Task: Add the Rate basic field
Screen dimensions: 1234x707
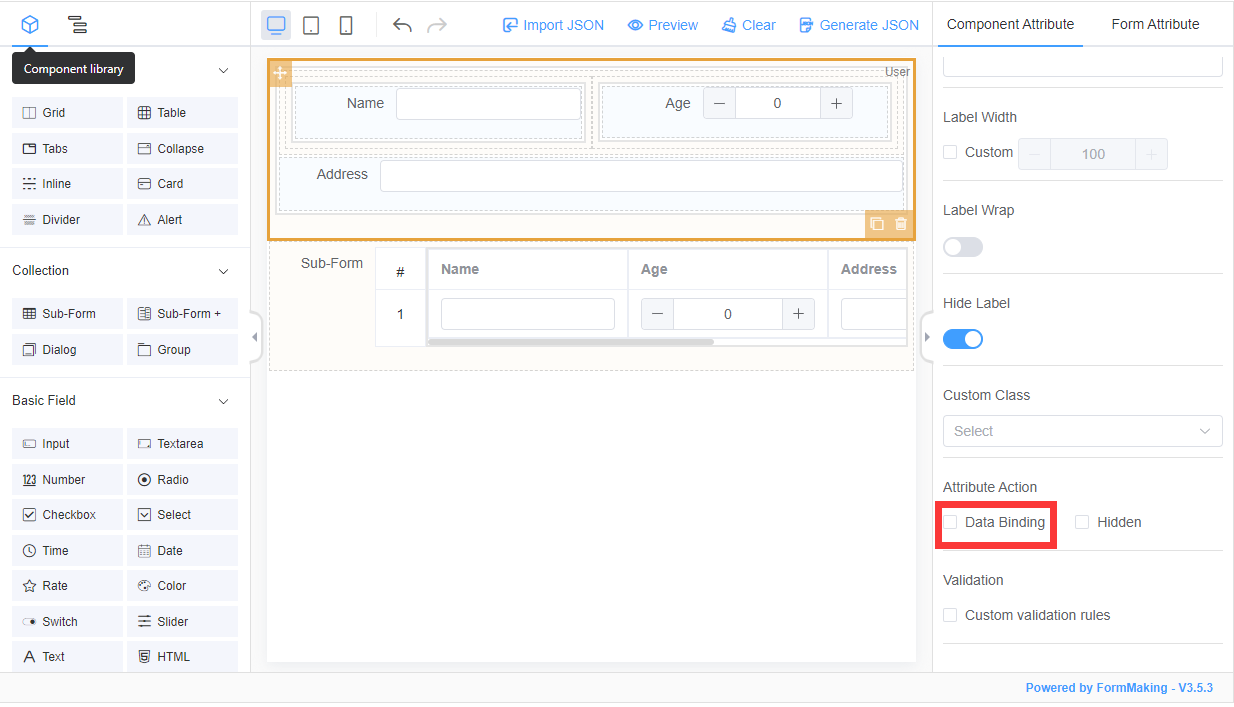Action: click(67, 585)
